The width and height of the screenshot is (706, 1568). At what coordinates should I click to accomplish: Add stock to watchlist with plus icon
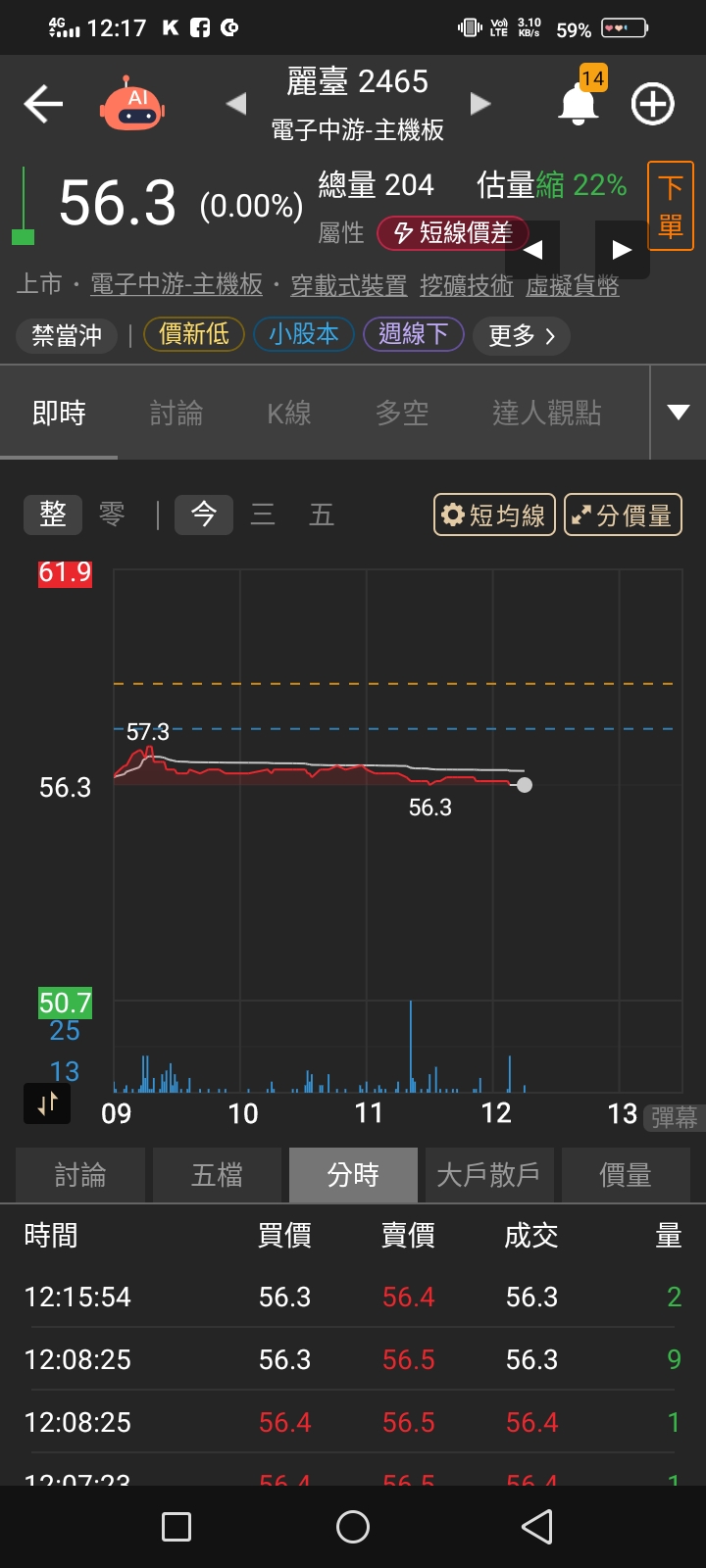click(653, 104)
